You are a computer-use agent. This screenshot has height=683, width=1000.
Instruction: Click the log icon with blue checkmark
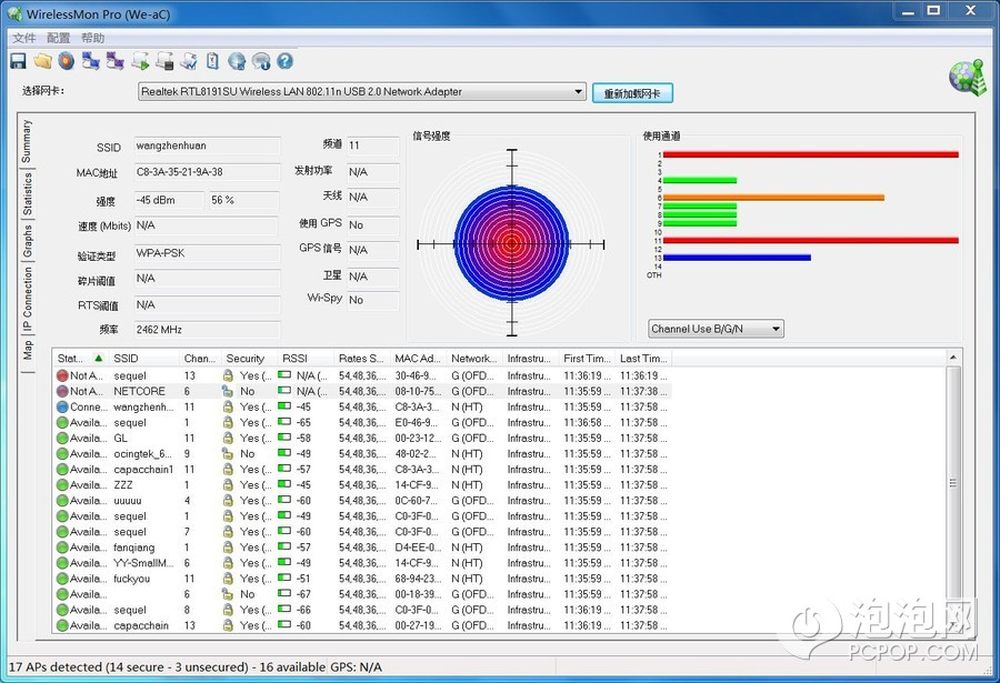click(x=188, y=61)
